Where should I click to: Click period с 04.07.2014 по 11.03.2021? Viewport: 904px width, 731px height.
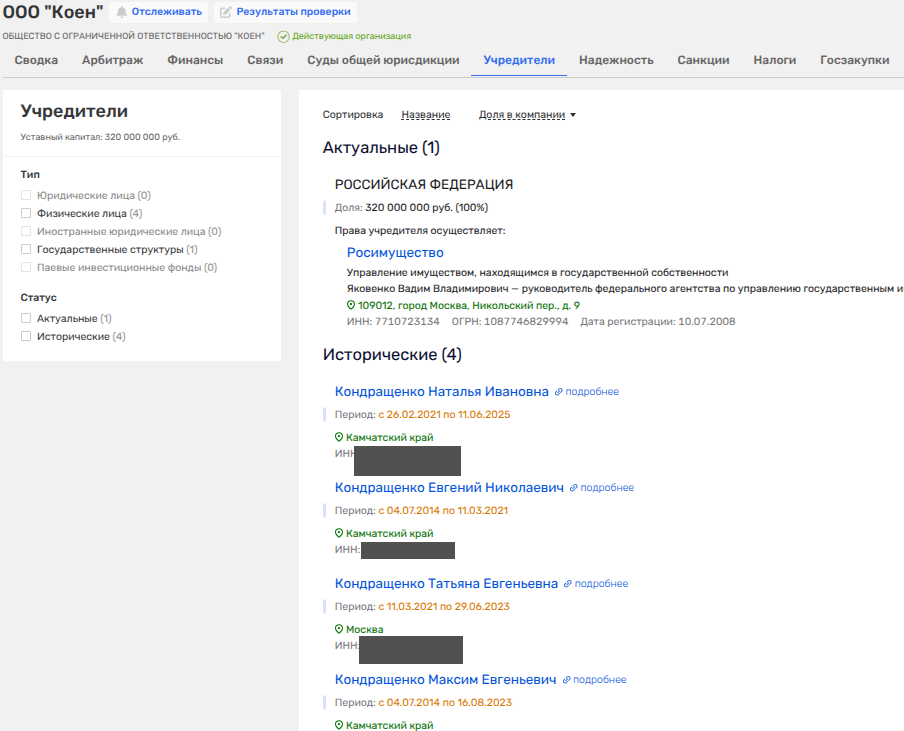(x=443, y=511)
